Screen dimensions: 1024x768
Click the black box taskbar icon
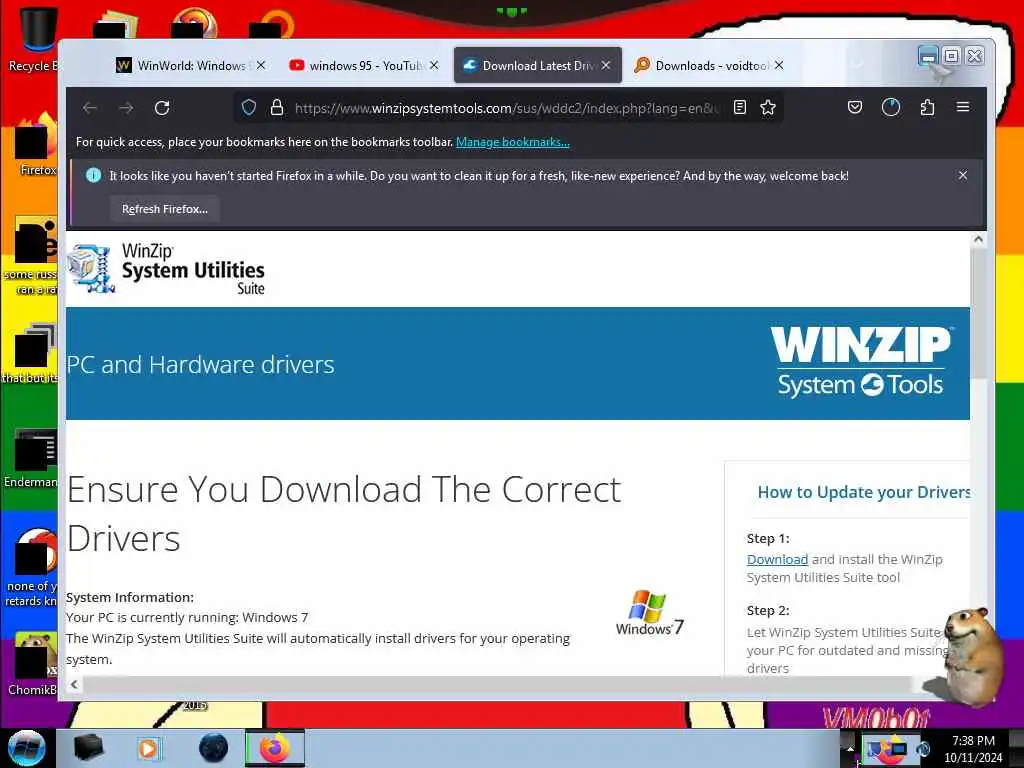[x=88, y=748]
